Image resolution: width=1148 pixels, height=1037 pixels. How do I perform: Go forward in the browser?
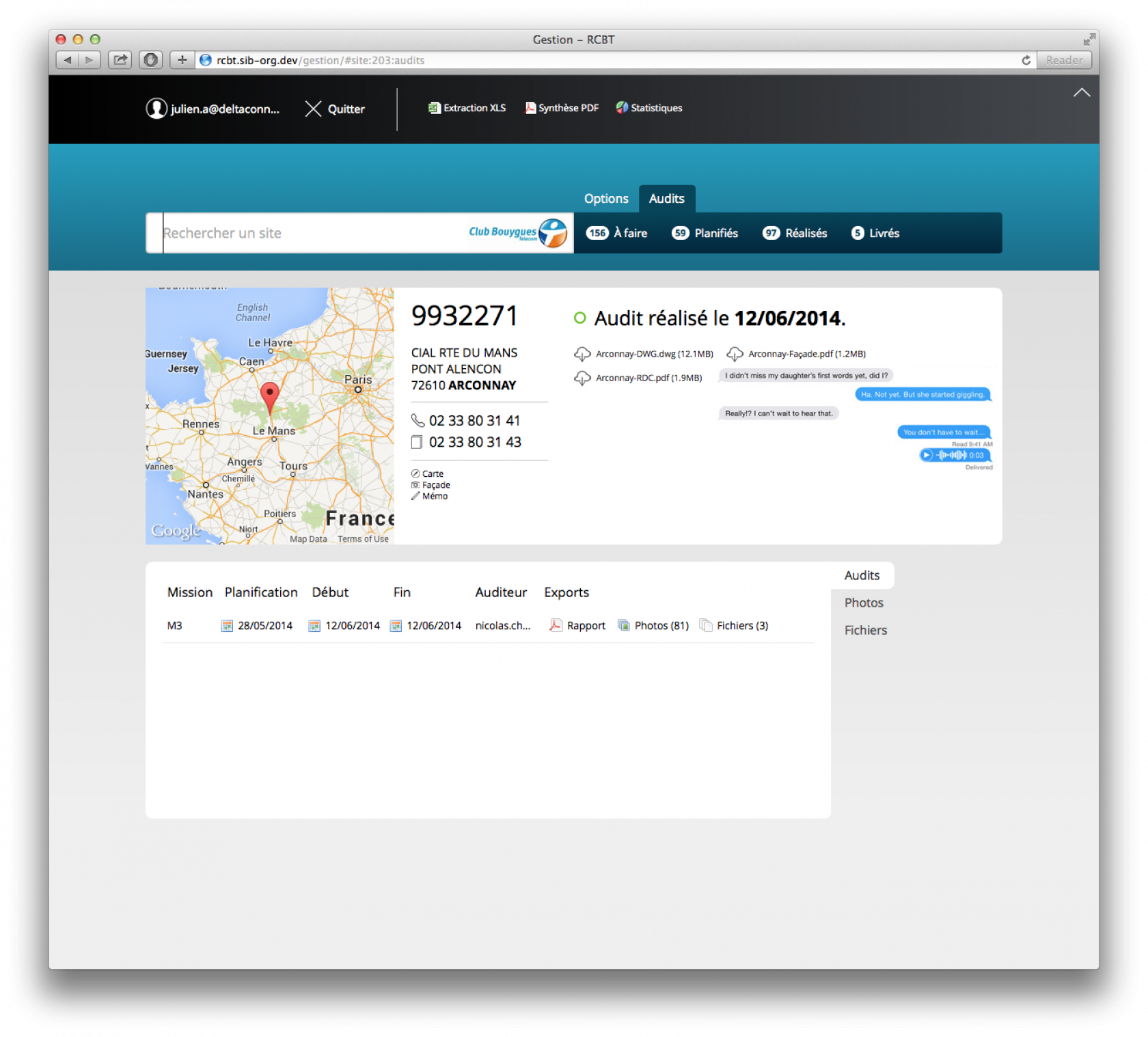(90, 60)
